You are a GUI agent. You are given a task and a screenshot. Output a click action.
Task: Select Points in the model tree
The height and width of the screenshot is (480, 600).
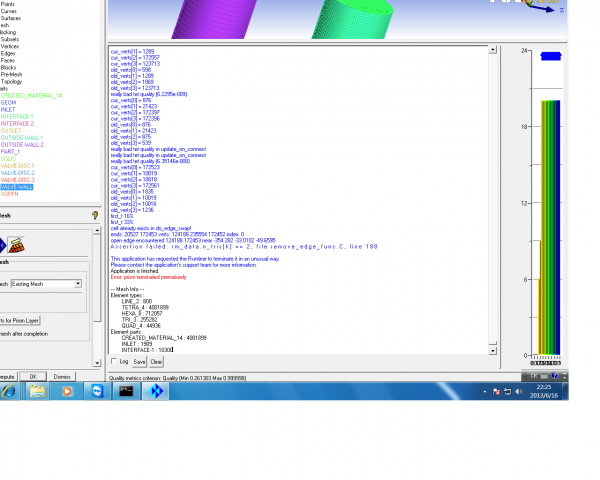pyautogui.click(x=8, y=4)
